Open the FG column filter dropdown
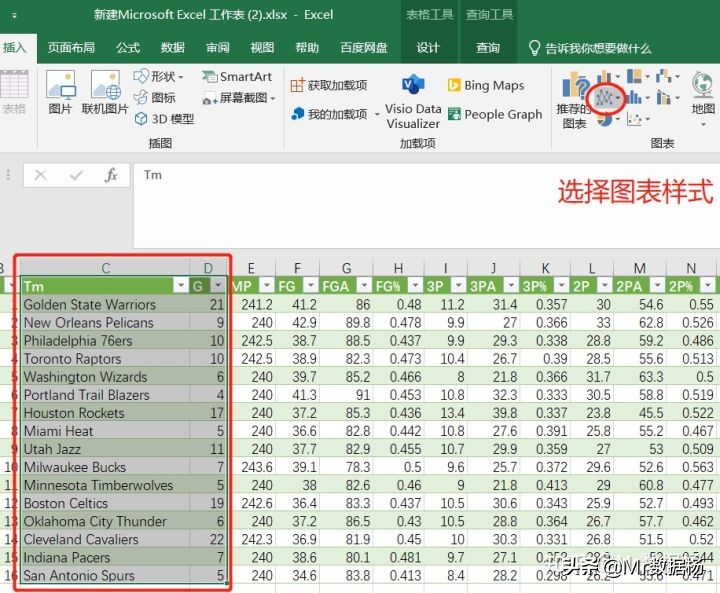 pos(311,286)
